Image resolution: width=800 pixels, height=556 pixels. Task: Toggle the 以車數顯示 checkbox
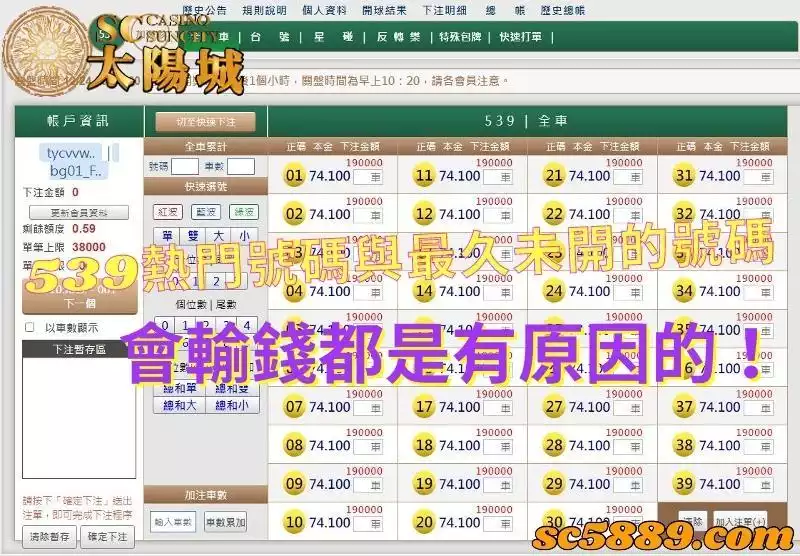click(x=30, y=327)
